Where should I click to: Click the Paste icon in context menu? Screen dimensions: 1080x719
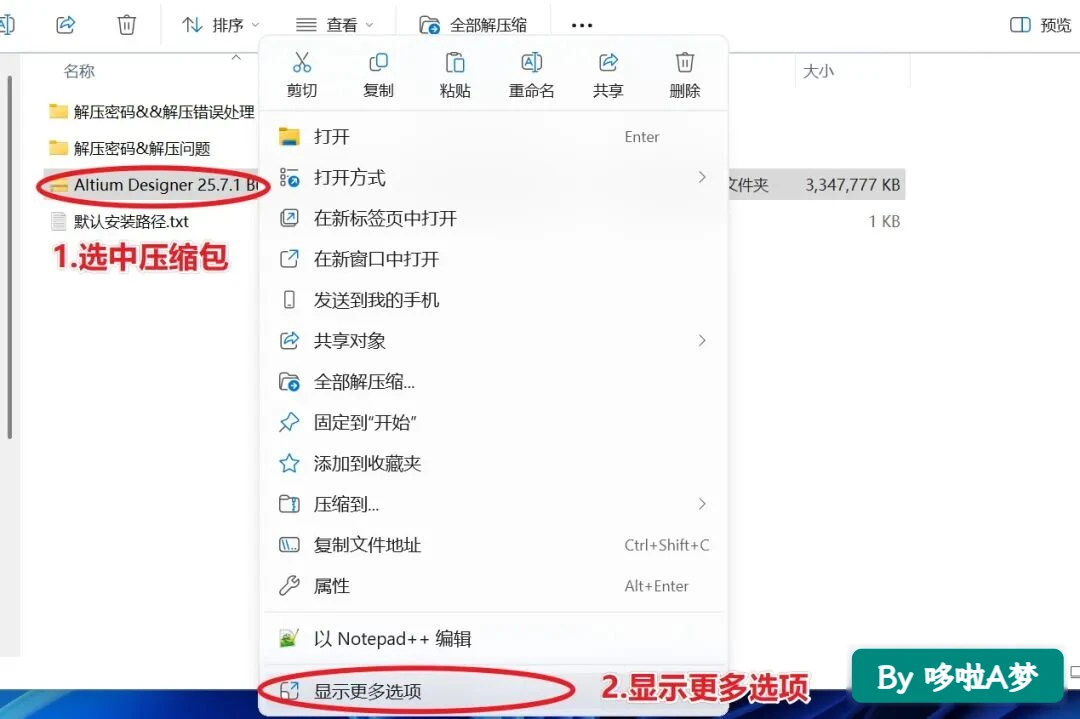pos(455,63)
